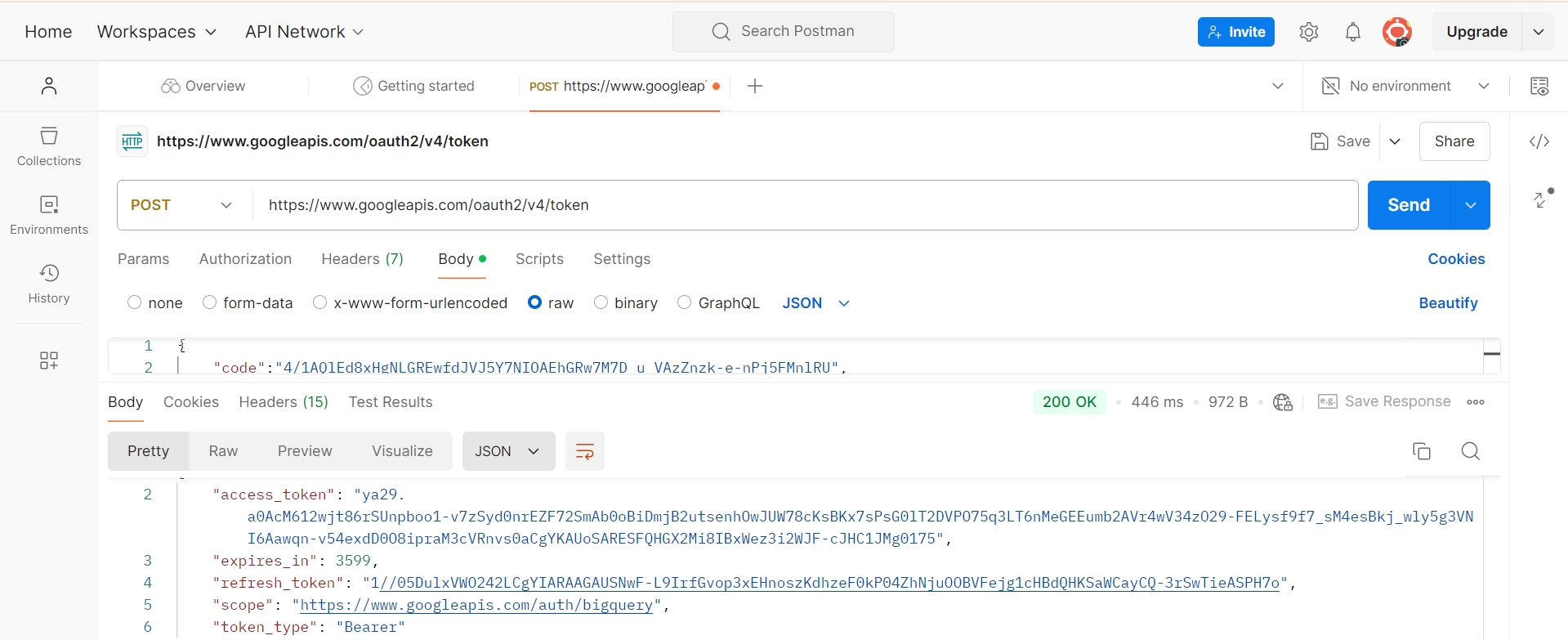Click the user profile icon in sidebar
The image size is (1568, 640).
[x=49, y=86]
